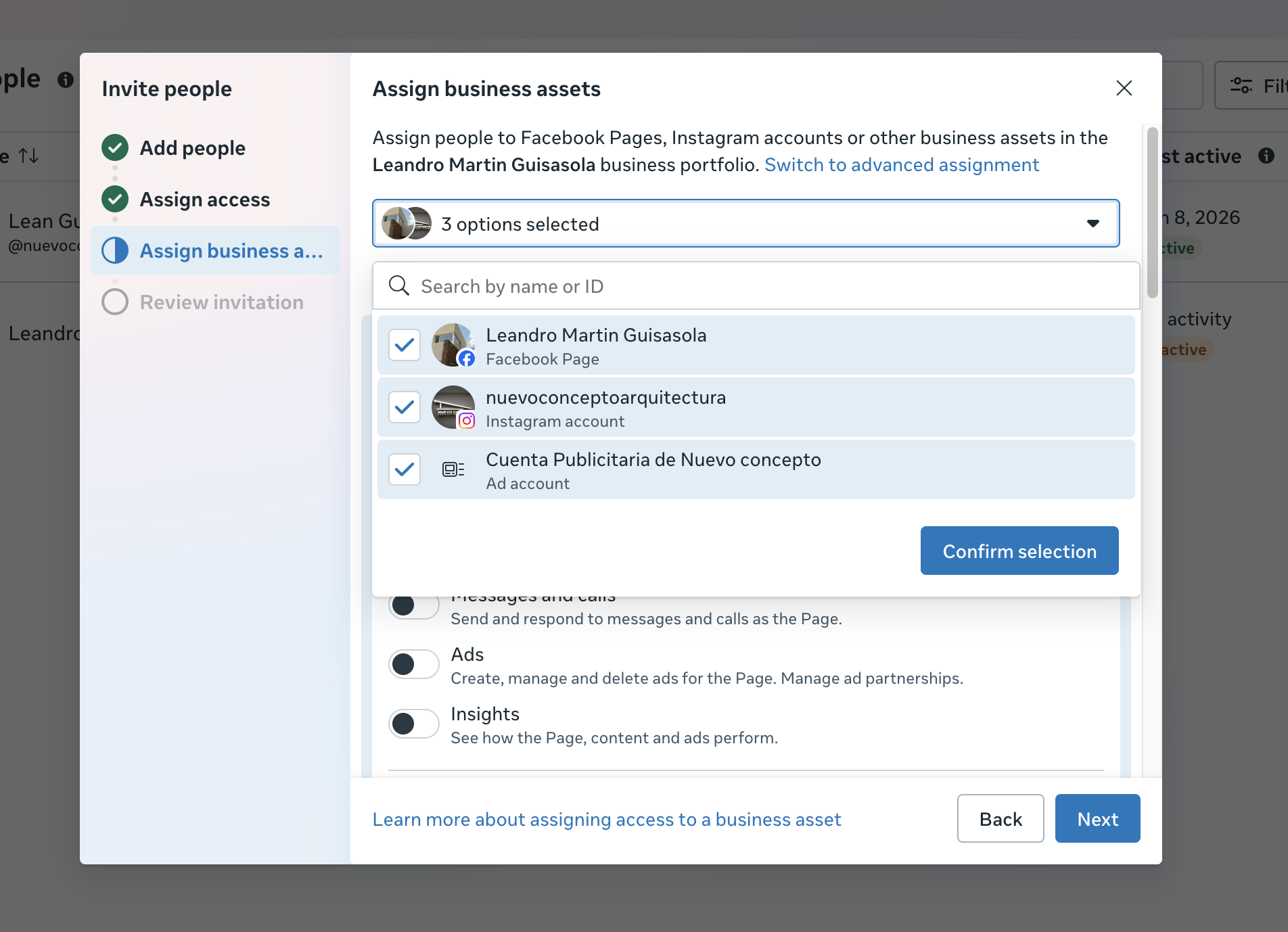The width and height of the screenshot is (1288, 932).
Task: Click the Instagram badge on nuevoconceptoarquitectura
Action: click(x=467, y=421)
